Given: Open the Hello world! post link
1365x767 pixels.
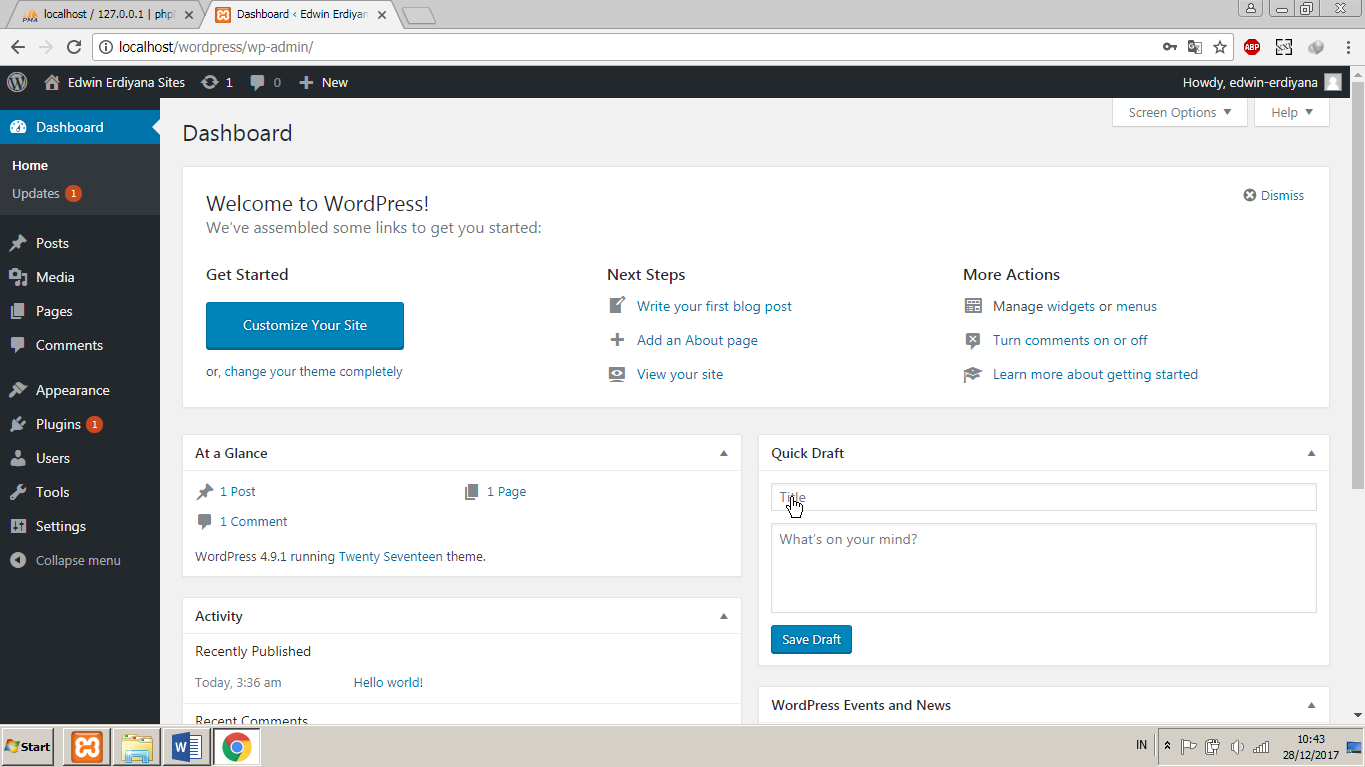Looking at the screenshot, I should [x=388, y=682].
